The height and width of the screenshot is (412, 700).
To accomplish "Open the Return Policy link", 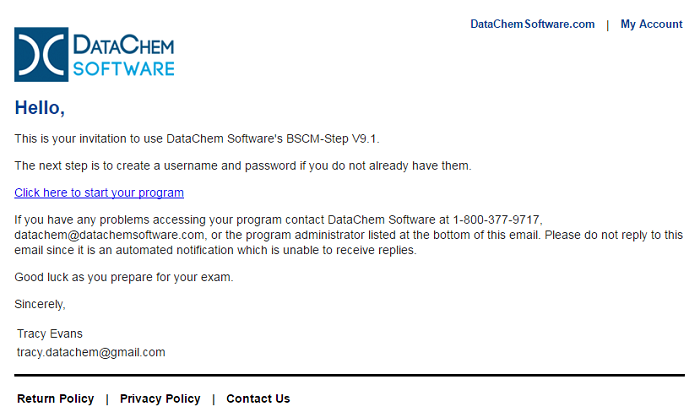I will pos(55,398).
